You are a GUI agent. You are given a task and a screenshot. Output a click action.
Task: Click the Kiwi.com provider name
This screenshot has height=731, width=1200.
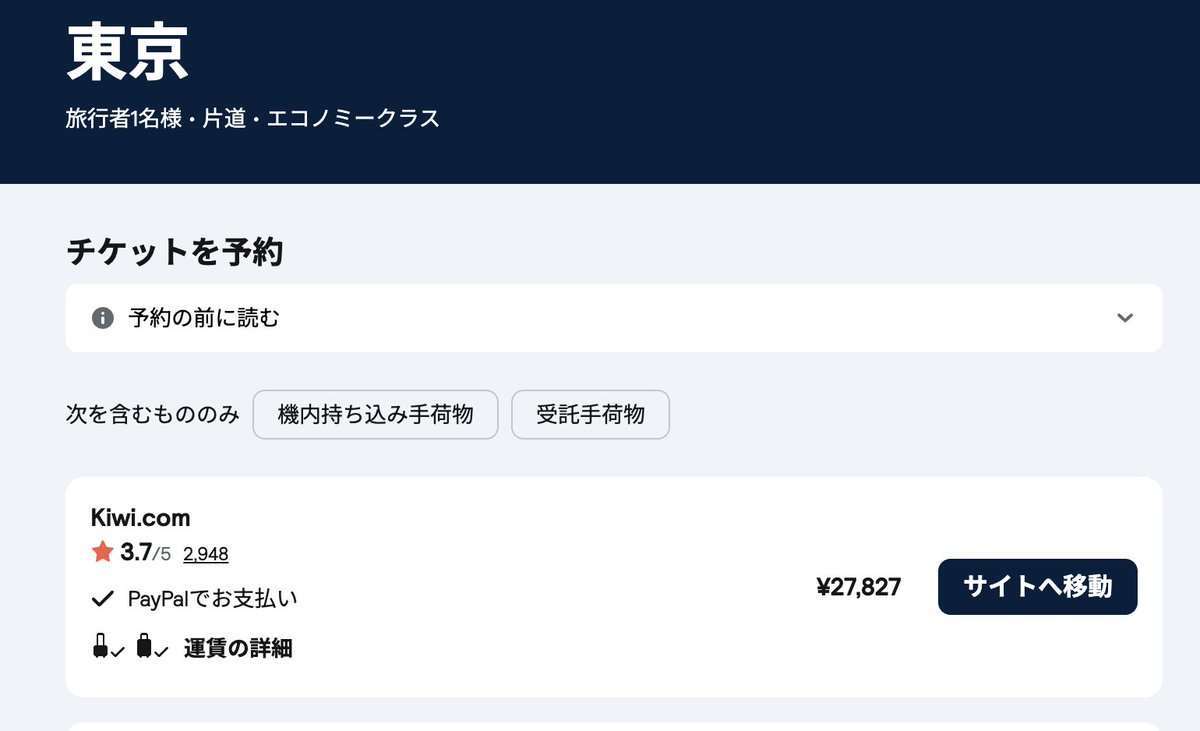pyautogui.click(x=140, y=518)
